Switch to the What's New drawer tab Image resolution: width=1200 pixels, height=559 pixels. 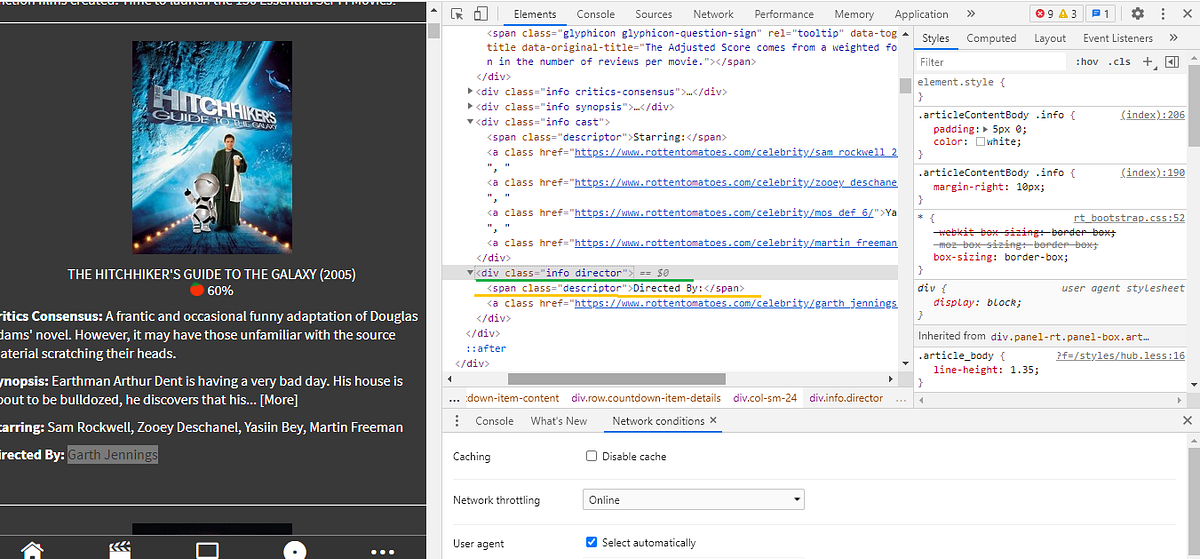[x=559, y=421]
